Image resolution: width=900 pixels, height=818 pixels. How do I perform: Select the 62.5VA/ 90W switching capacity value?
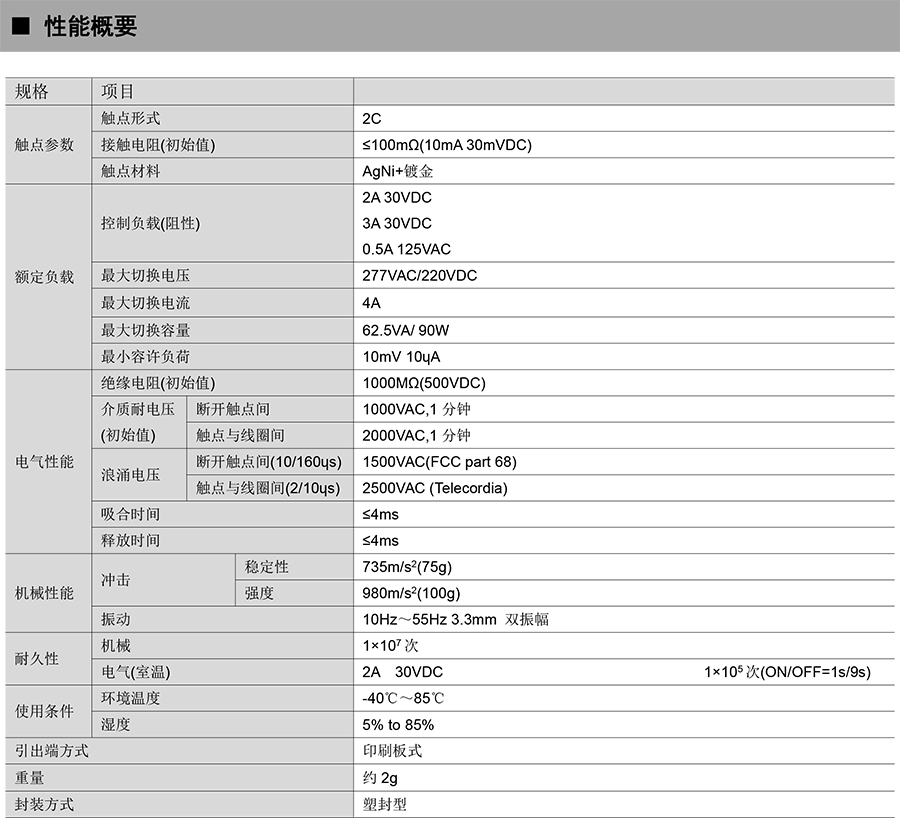click(x=406, y=330)
